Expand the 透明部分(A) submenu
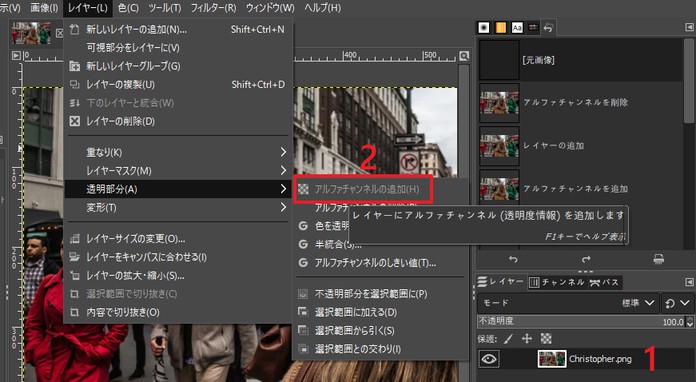The width and height of the screenshot is (696, 382). [178, 189]
